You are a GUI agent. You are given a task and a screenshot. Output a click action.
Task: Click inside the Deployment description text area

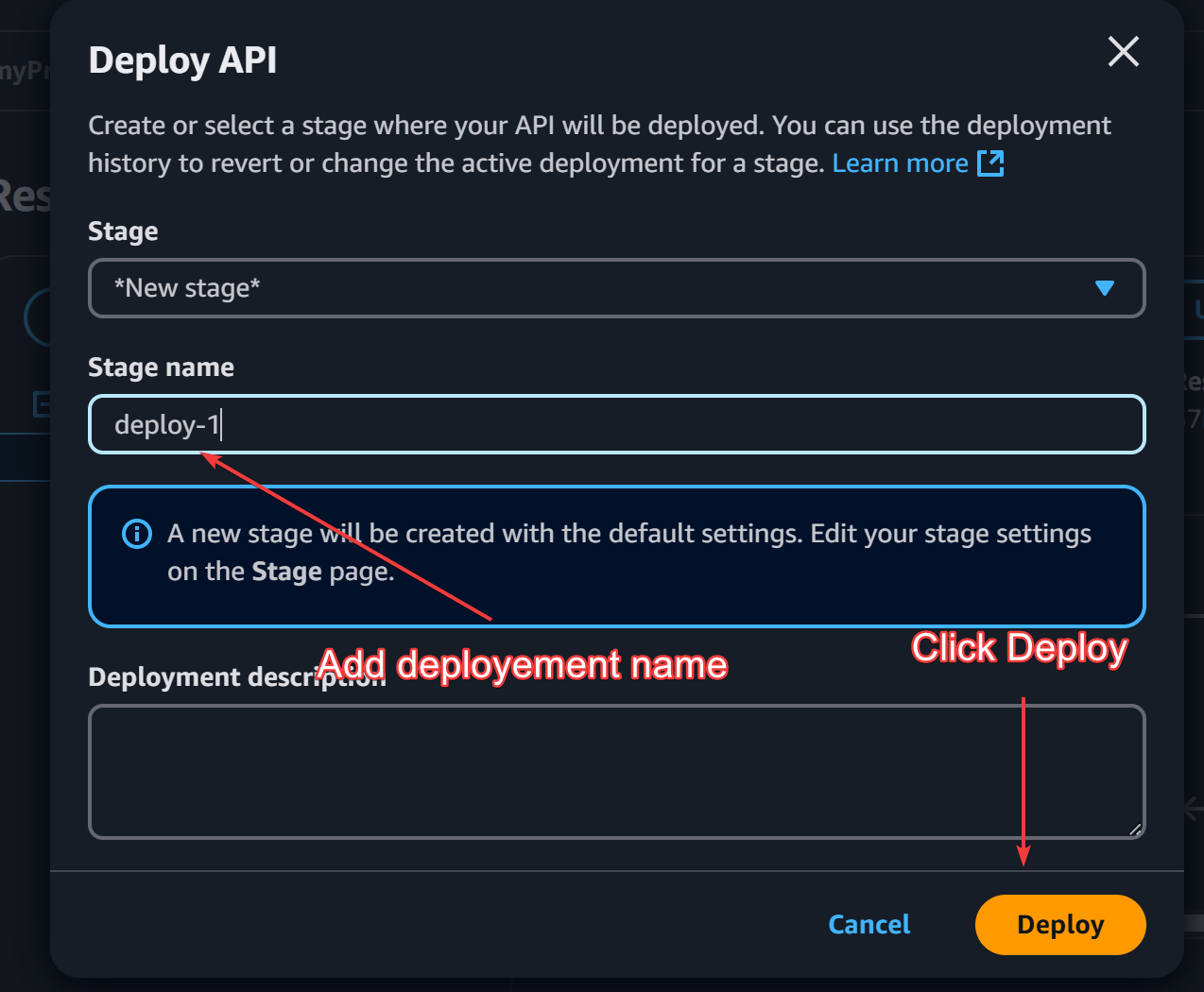pos(616,771)
